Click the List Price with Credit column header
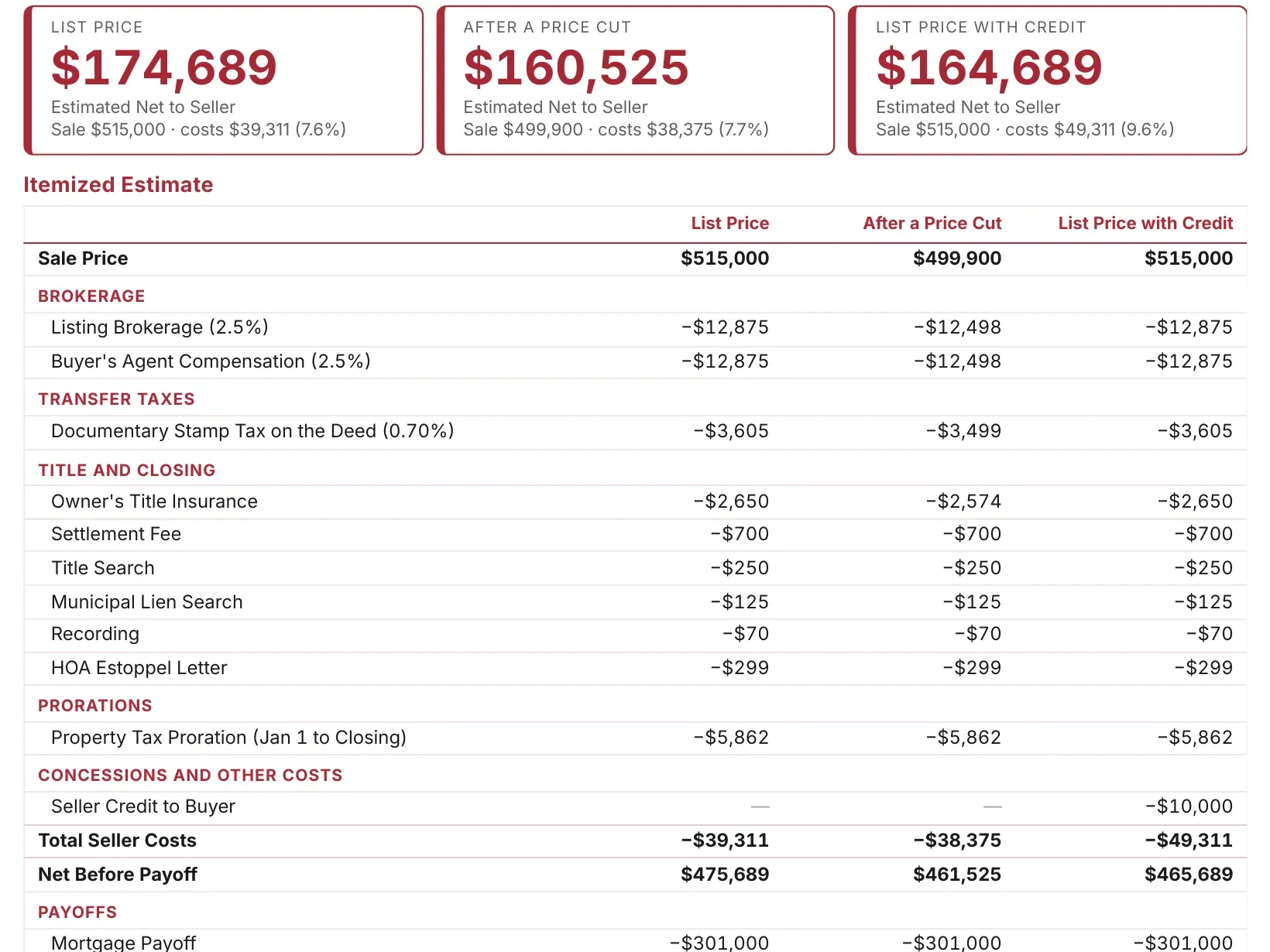 [x=1145, y=223]
